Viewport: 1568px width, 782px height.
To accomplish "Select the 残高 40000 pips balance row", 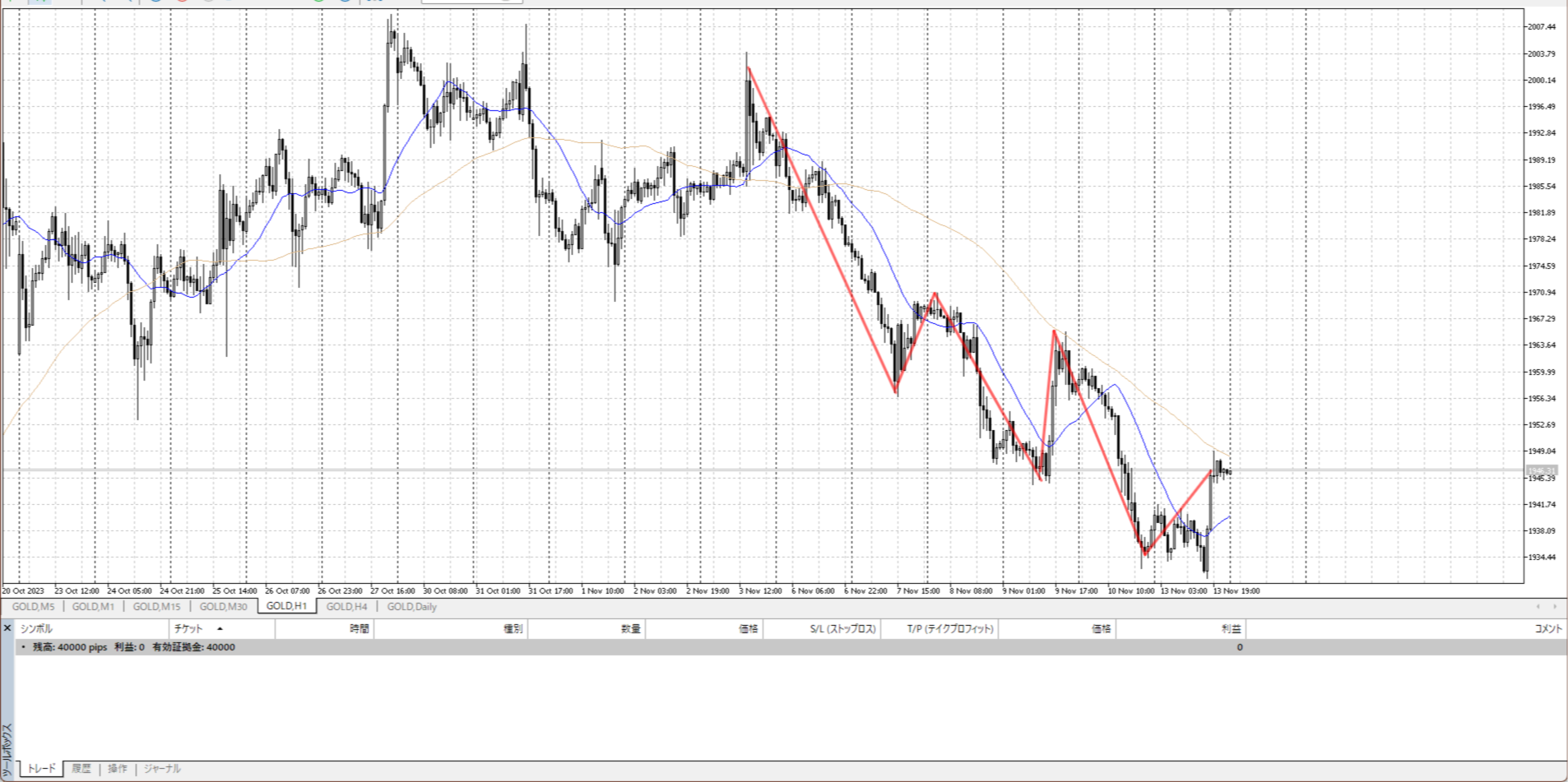I will [133, 647].
